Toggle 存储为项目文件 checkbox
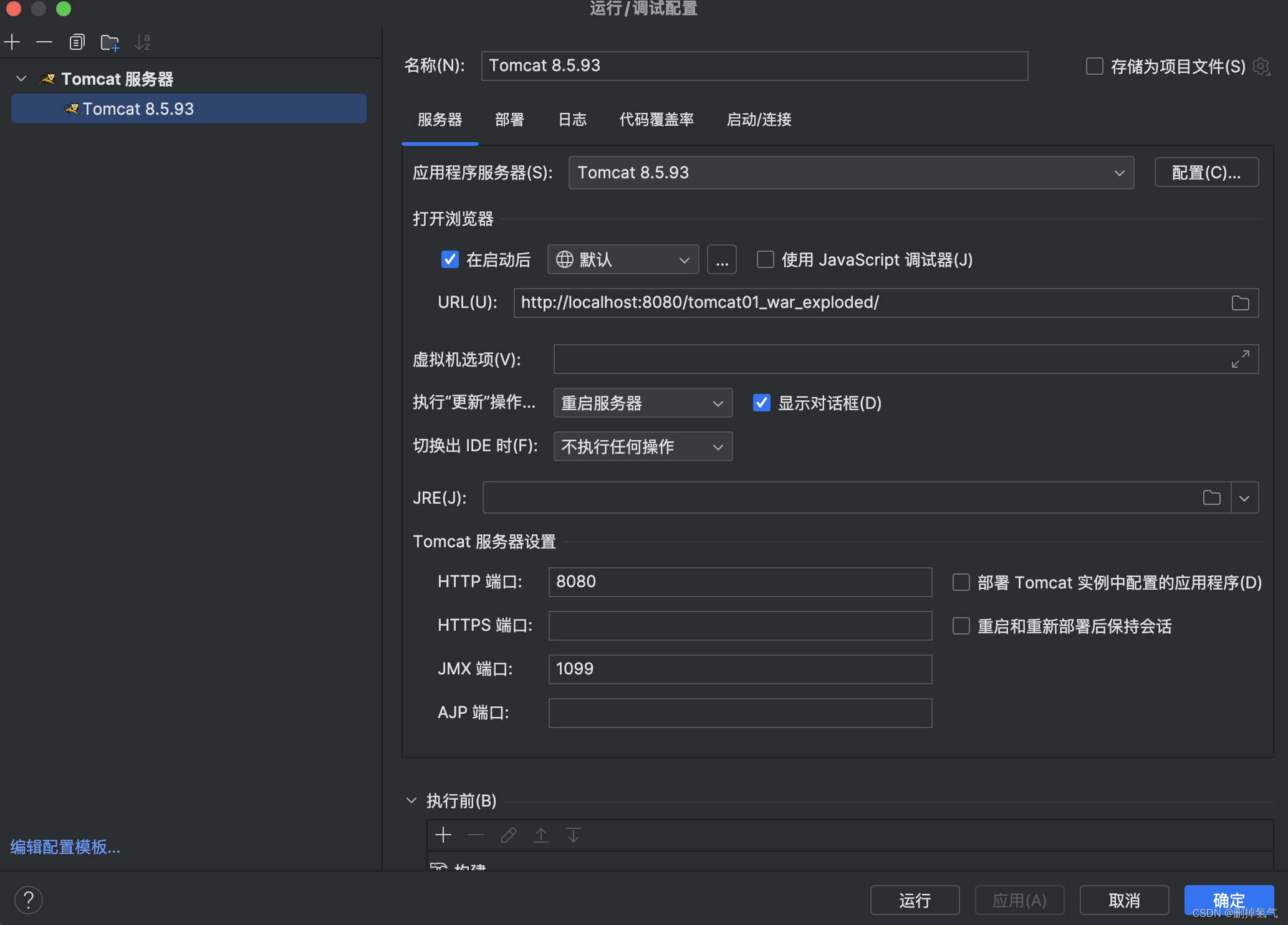This screenshot has width=1288, height=925. (1095, 66)
